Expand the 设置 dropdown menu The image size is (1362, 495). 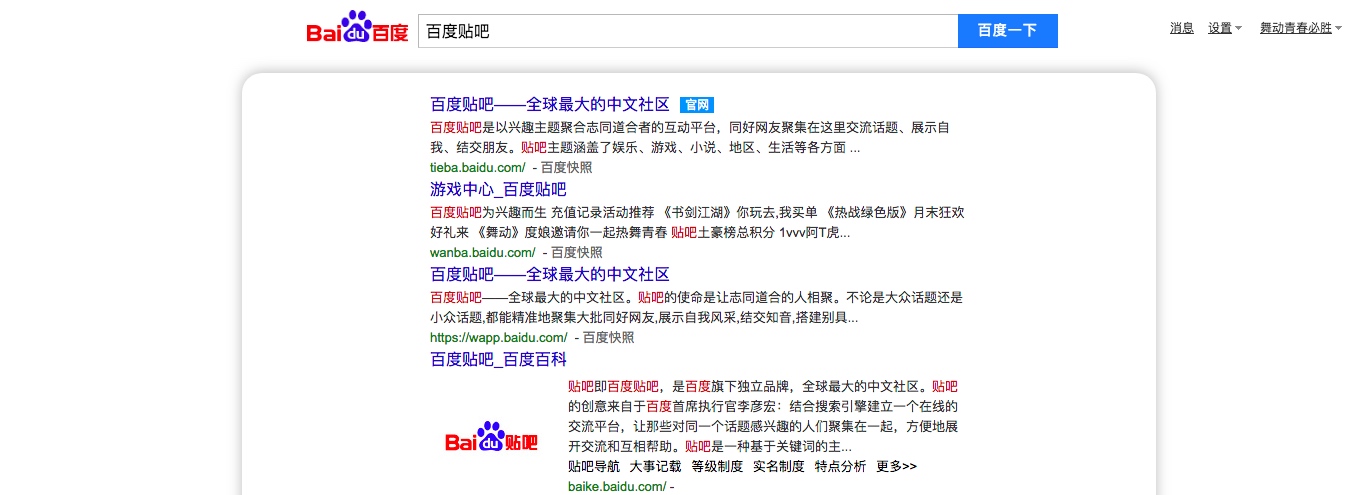coord(1225,28)
